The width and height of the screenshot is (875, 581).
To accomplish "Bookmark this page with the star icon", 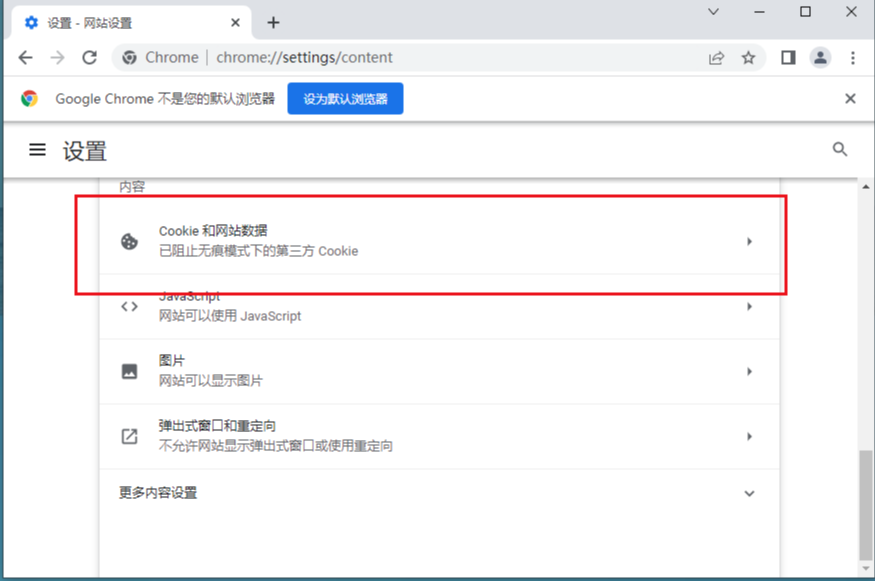I will (748, 57).
